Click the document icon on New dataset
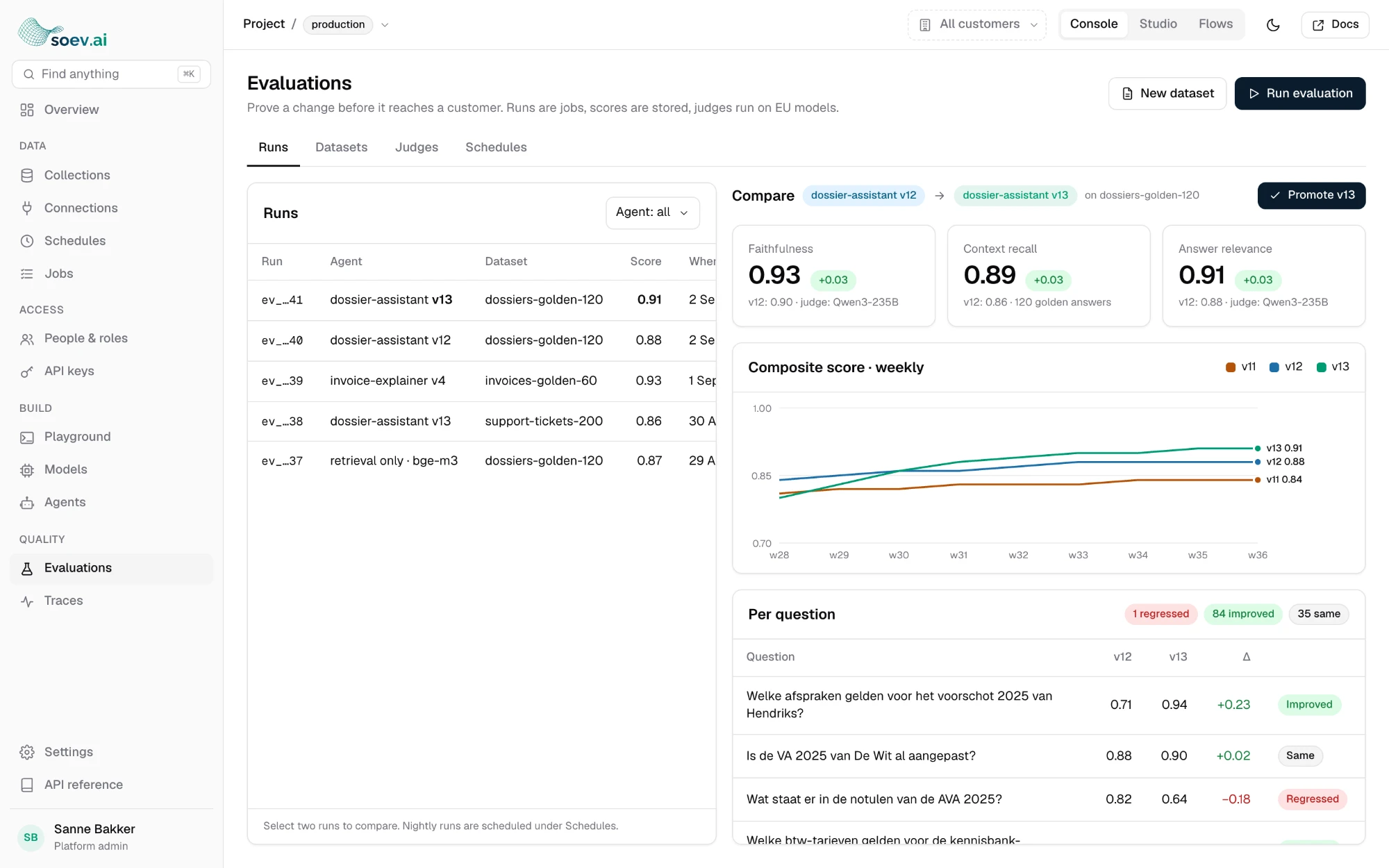 (1127, 94)
